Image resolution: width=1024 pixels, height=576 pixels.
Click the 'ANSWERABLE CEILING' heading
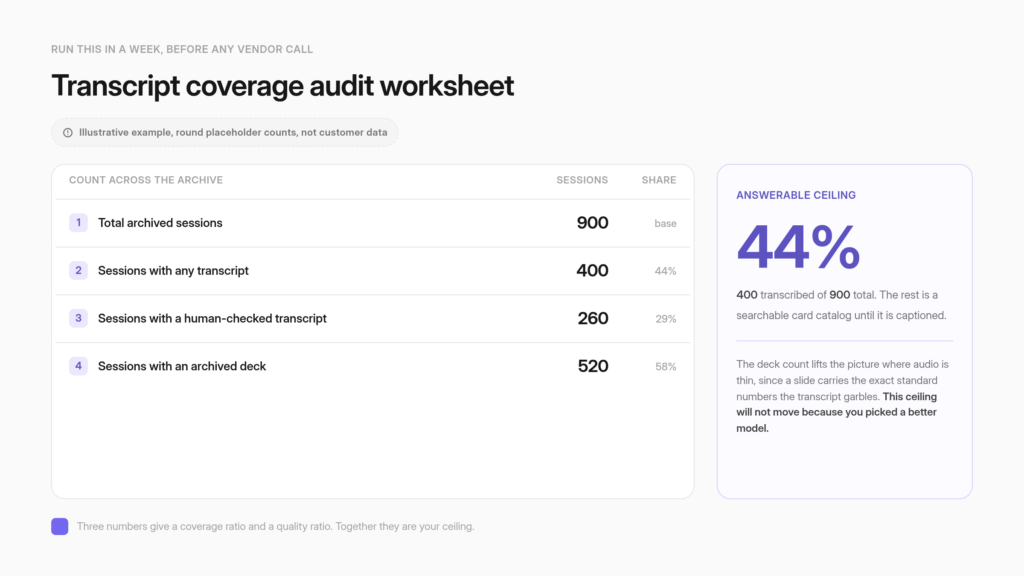click(x=796, y=195)
